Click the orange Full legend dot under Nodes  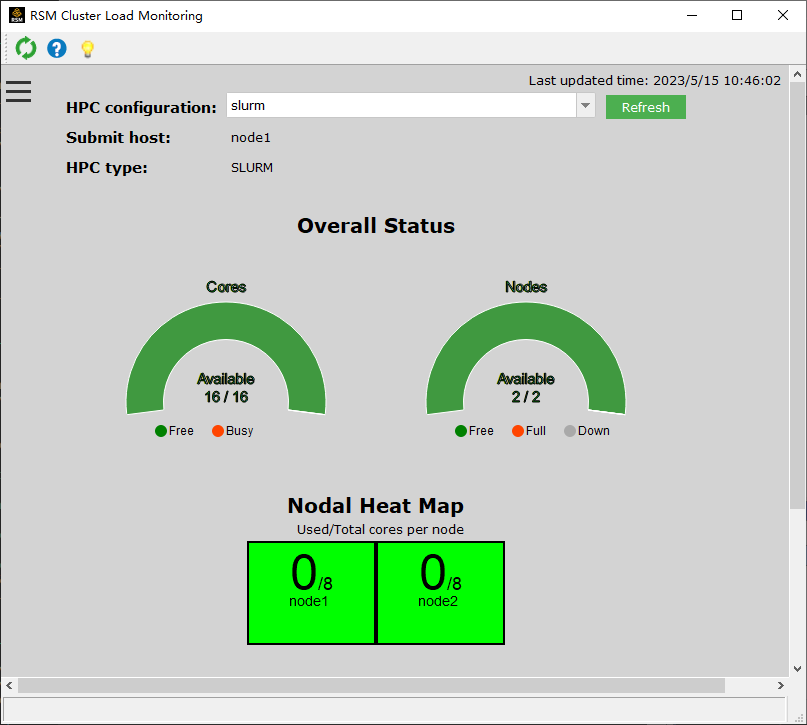coord(518,431)
